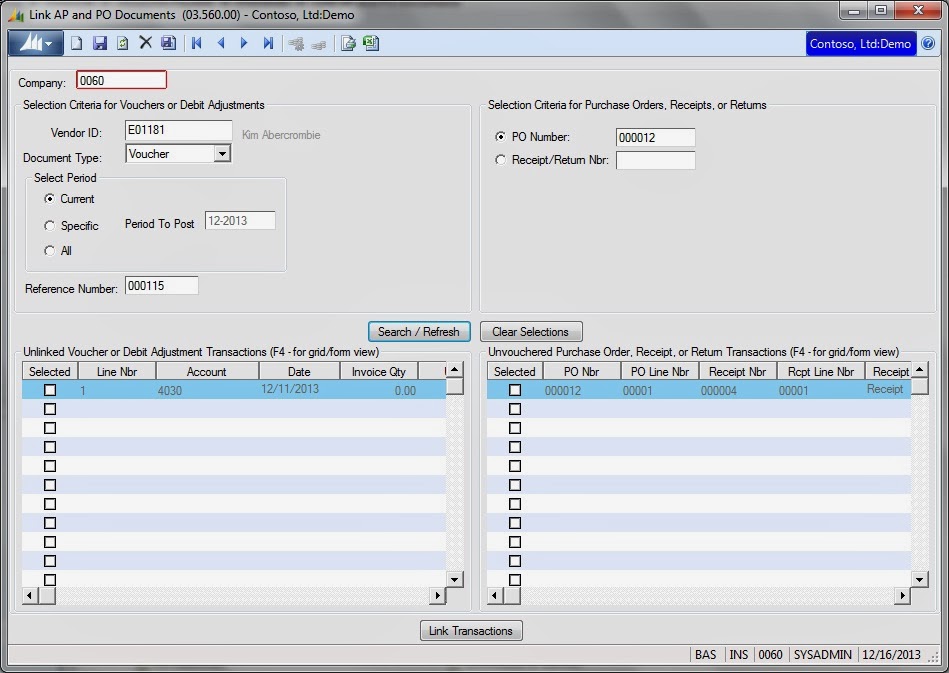Image resolution: width=949 pixels, height=673 pixels.
Task: Click the blue help question mark icon
Action: 928,44
